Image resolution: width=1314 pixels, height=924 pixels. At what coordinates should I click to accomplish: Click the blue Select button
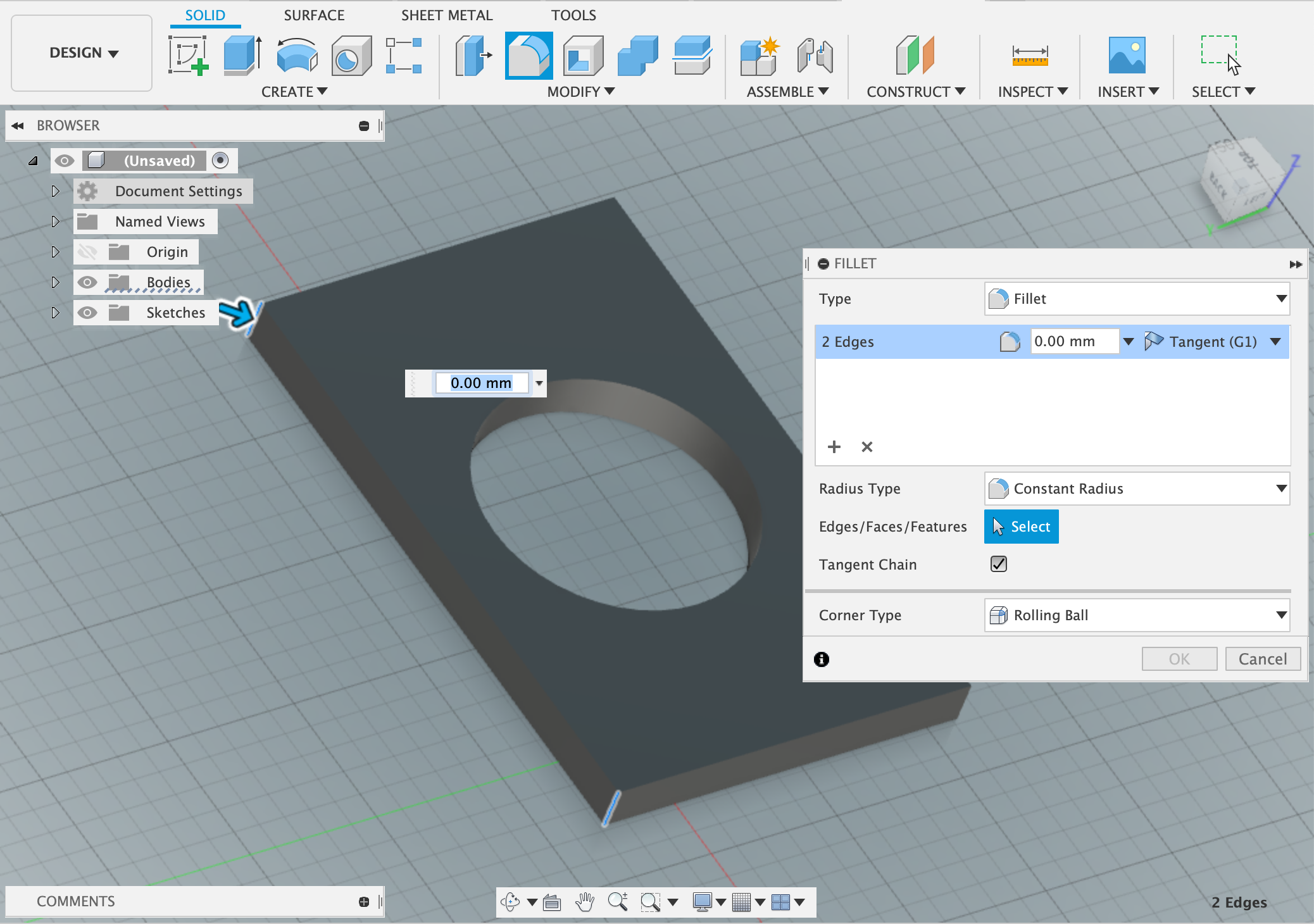tap(1021, 527)
